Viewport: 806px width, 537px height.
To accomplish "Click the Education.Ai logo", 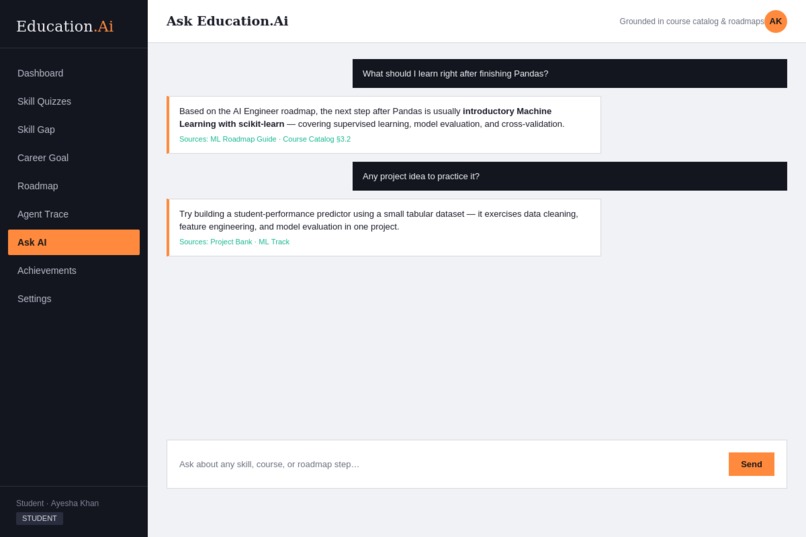I will click(65, 26).
